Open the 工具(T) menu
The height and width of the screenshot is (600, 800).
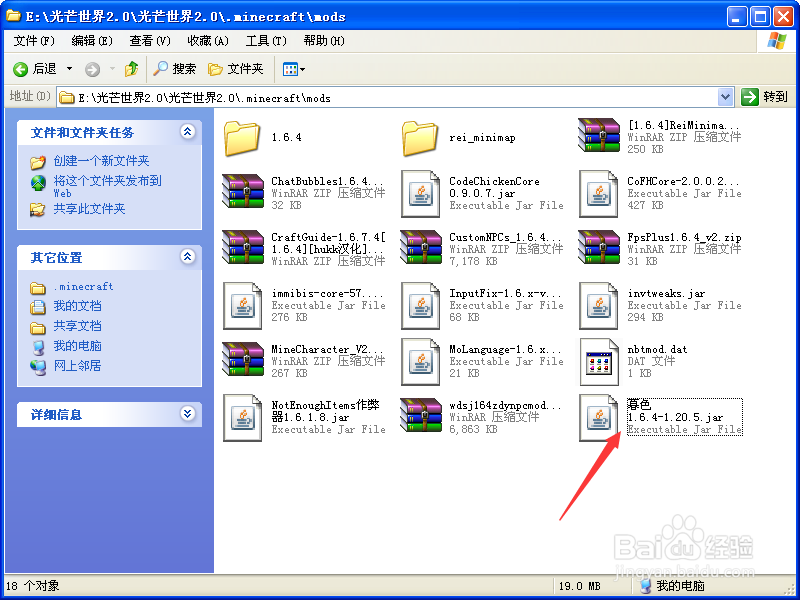point(266,41)
